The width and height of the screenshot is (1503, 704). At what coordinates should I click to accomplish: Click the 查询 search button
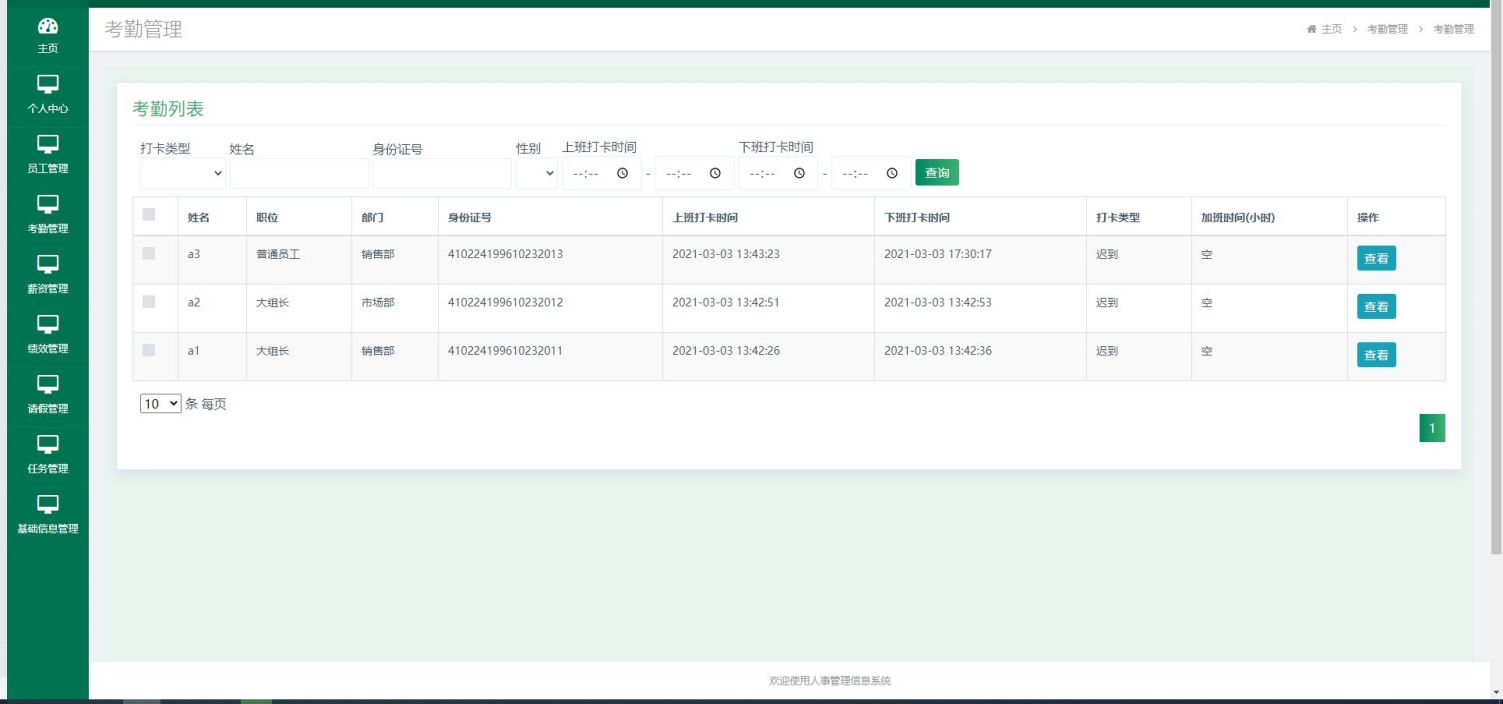point(937,173)
